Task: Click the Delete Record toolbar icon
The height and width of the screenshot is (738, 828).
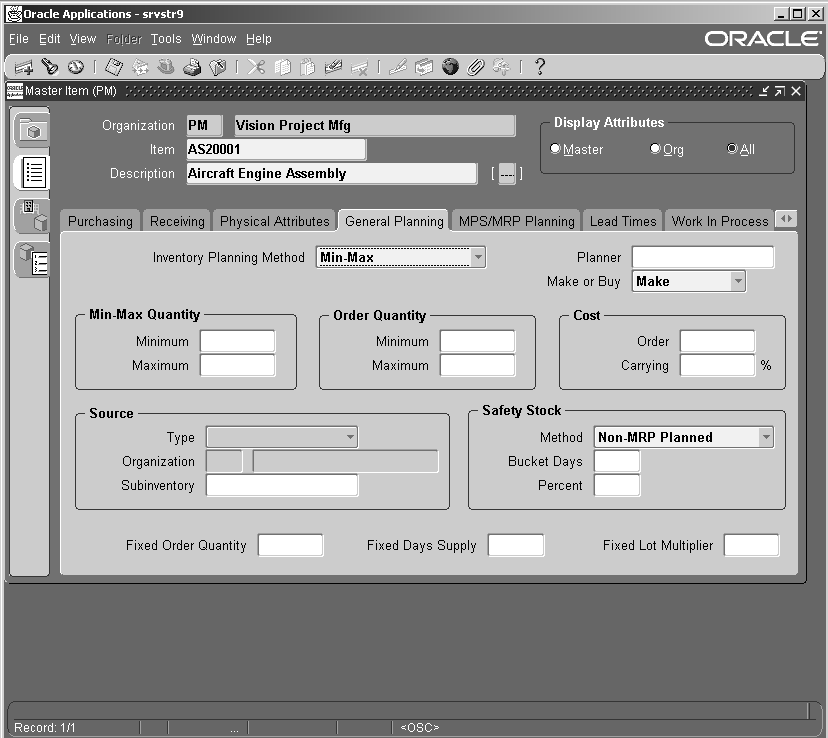Action: [359, 68]
